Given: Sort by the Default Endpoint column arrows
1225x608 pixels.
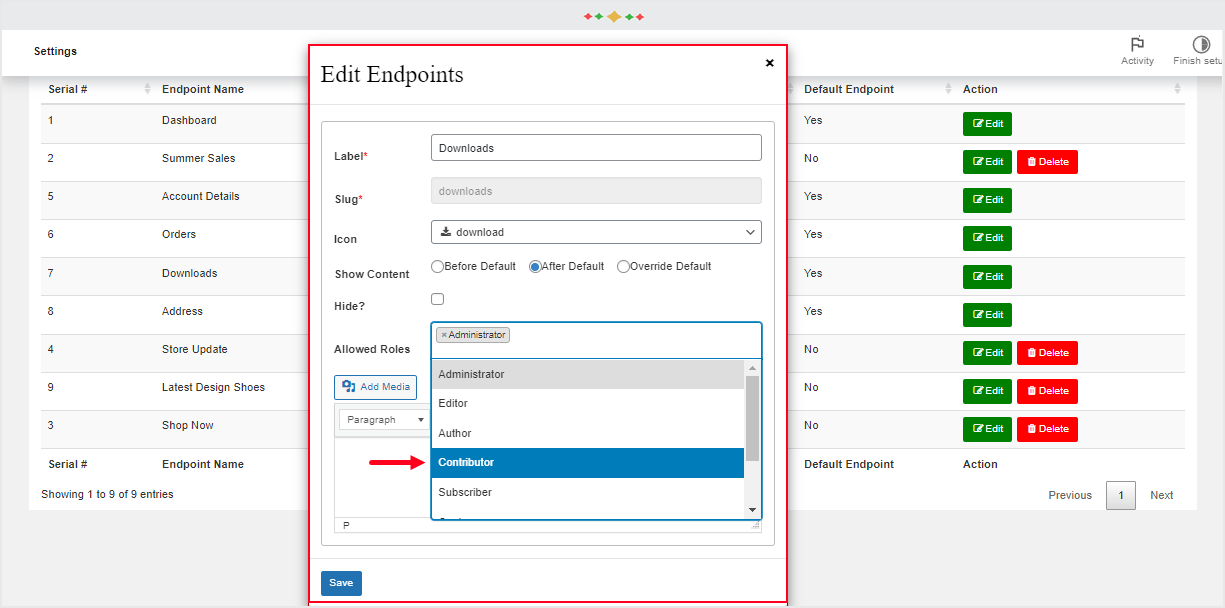Looking at the screenshot, I should [x=948, y=89].
